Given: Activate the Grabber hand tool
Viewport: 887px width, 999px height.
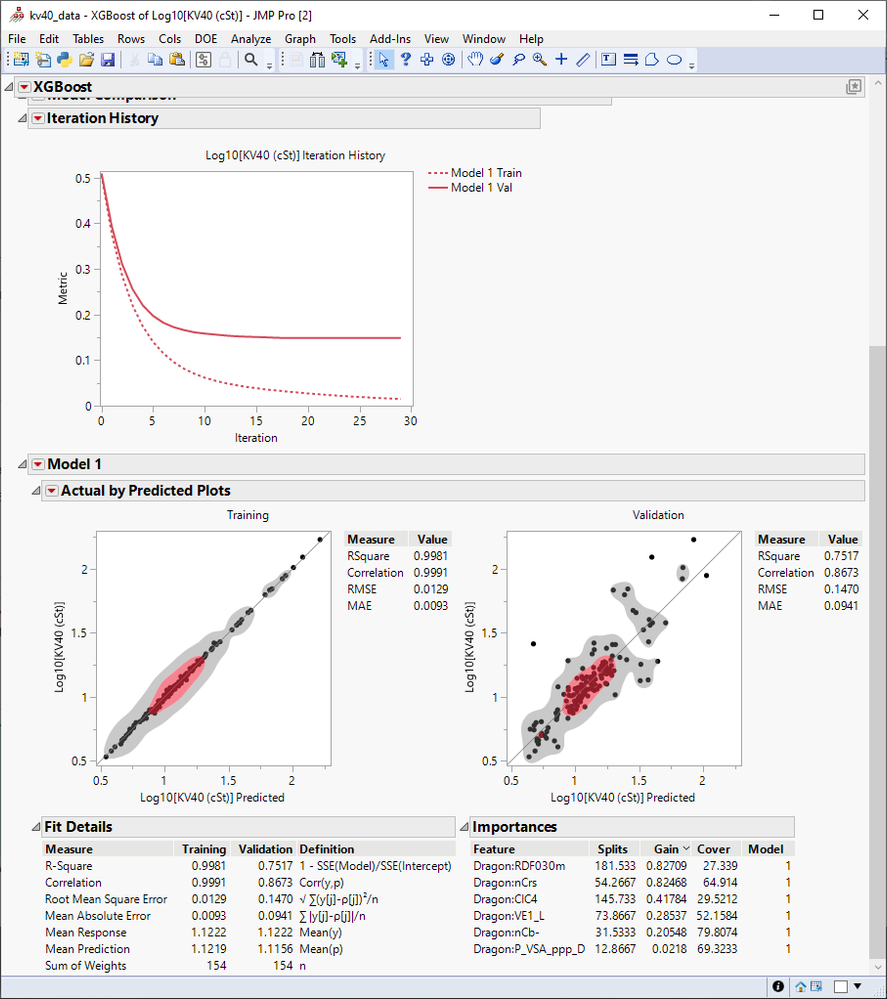Looking at the screenshot, I should 476,60.
